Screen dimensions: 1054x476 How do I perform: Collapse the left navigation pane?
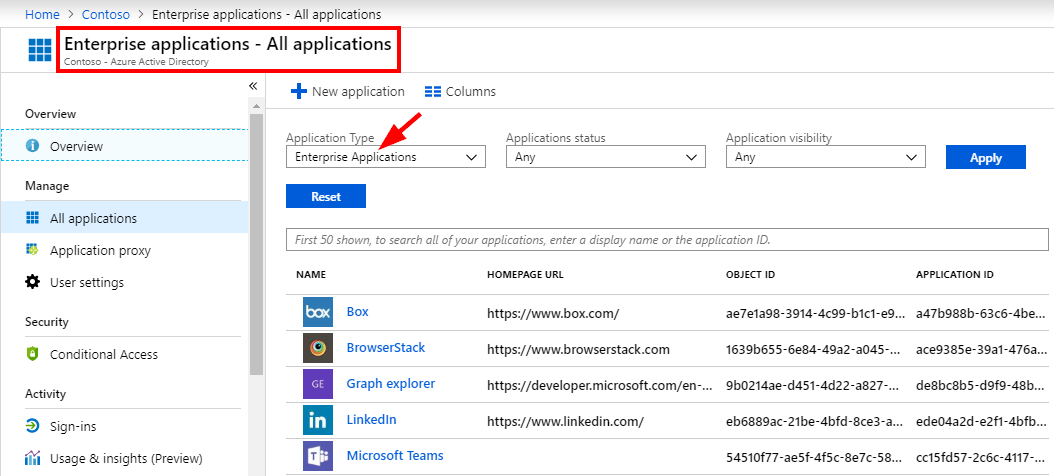tap(253, 86)
